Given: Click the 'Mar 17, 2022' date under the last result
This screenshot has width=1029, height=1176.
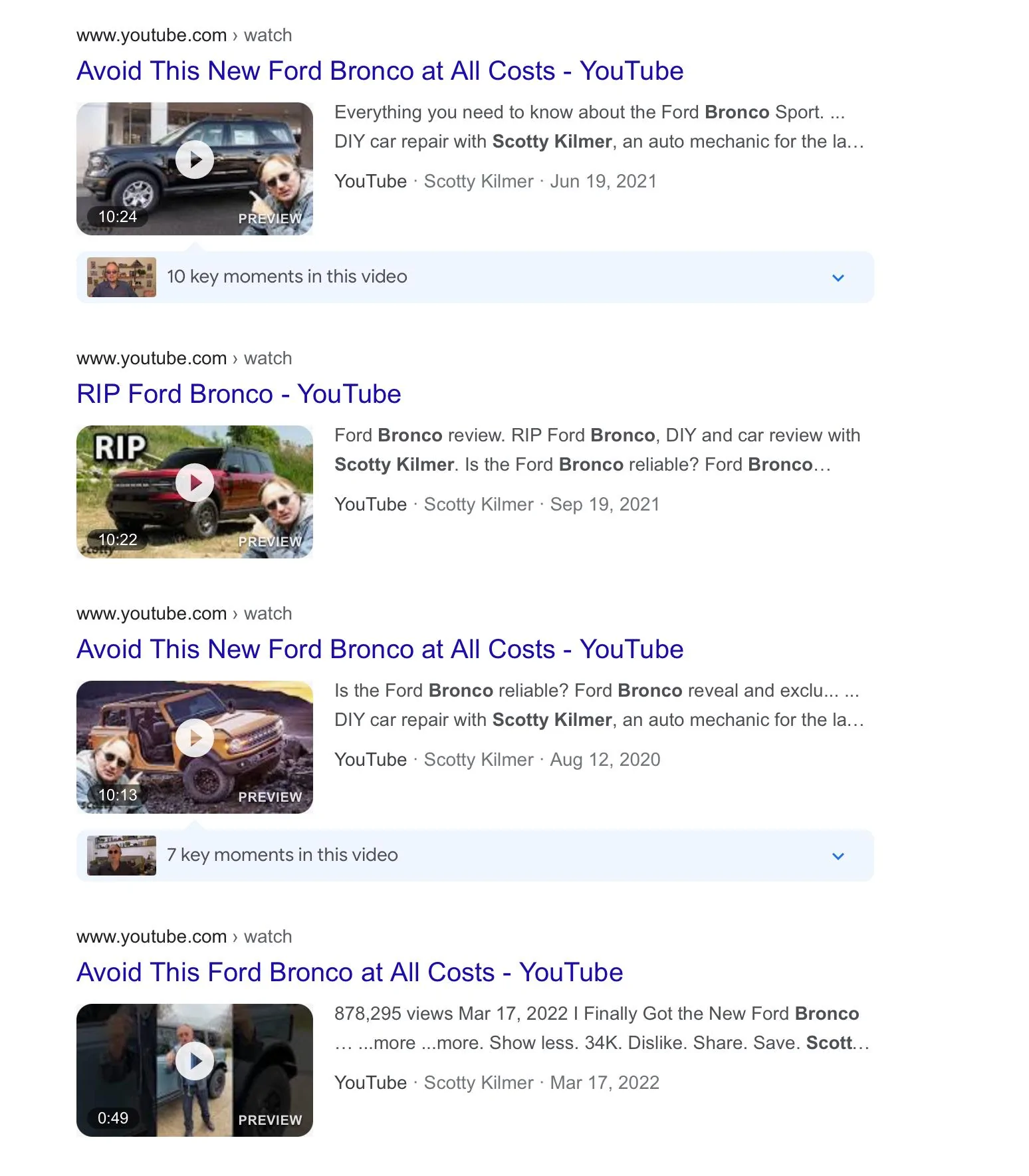Looking at the screenshot, I should [605, 1083].
